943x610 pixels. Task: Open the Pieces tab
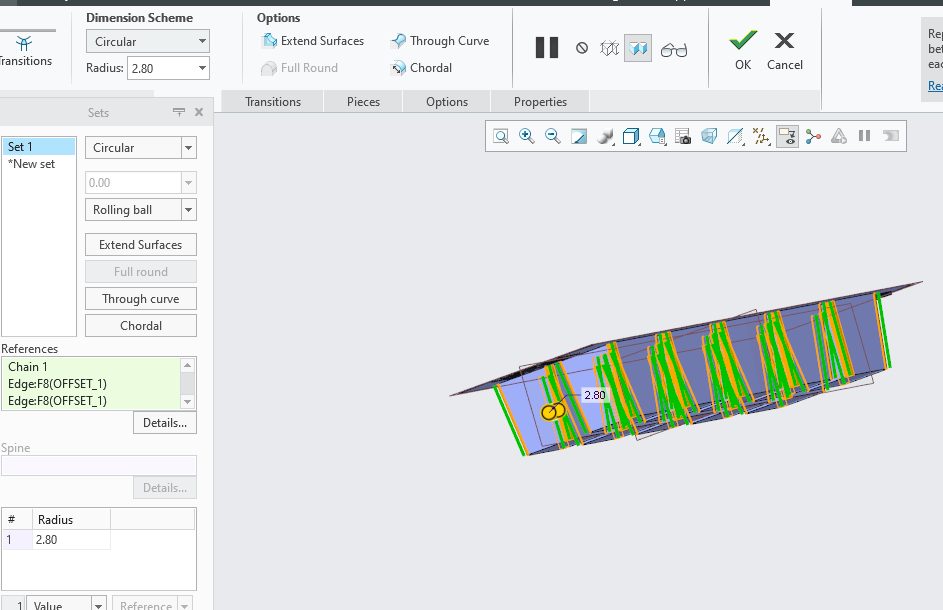point(363,102)
